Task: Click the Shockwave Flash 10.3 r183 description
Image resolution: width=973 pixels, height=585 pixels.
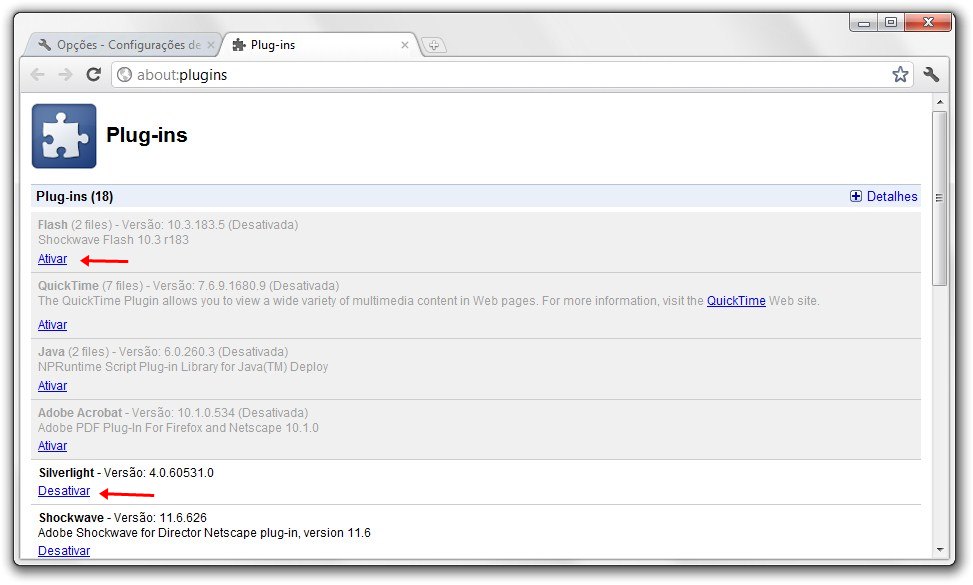Action: coord(113,240)
